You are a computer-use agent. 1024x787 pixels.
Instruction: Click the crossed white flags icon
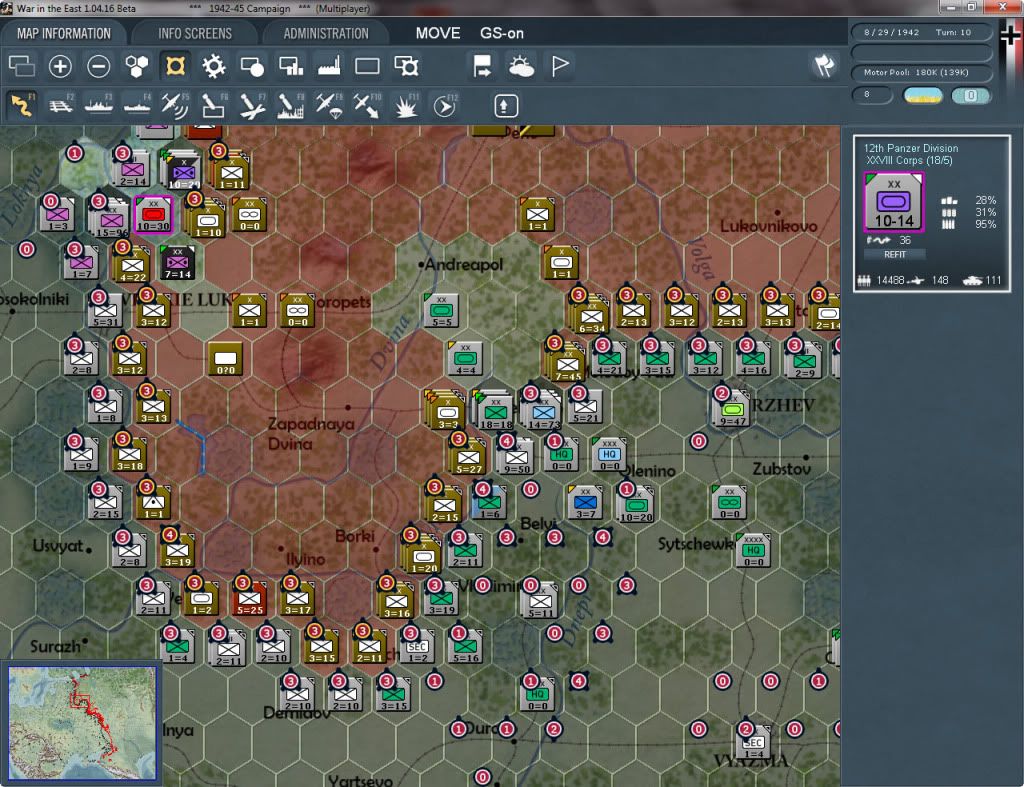[x=824, y=65]
